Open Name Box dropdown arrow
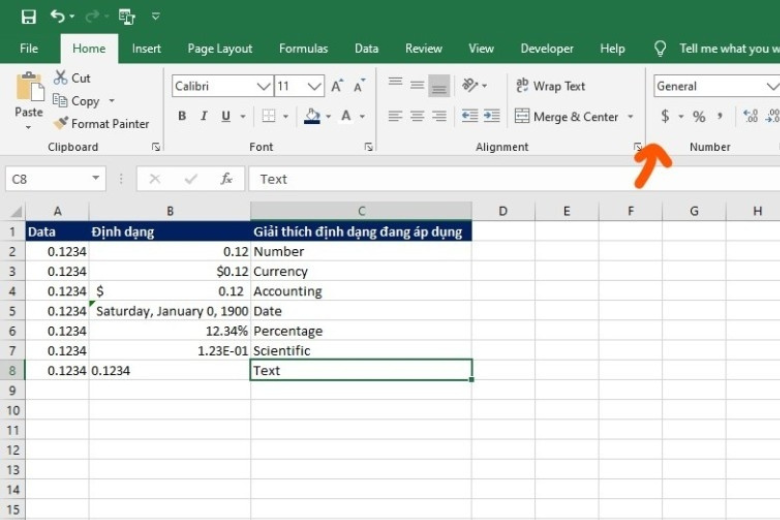This screenshot has width=780, height=520. (x=96, y=178)
